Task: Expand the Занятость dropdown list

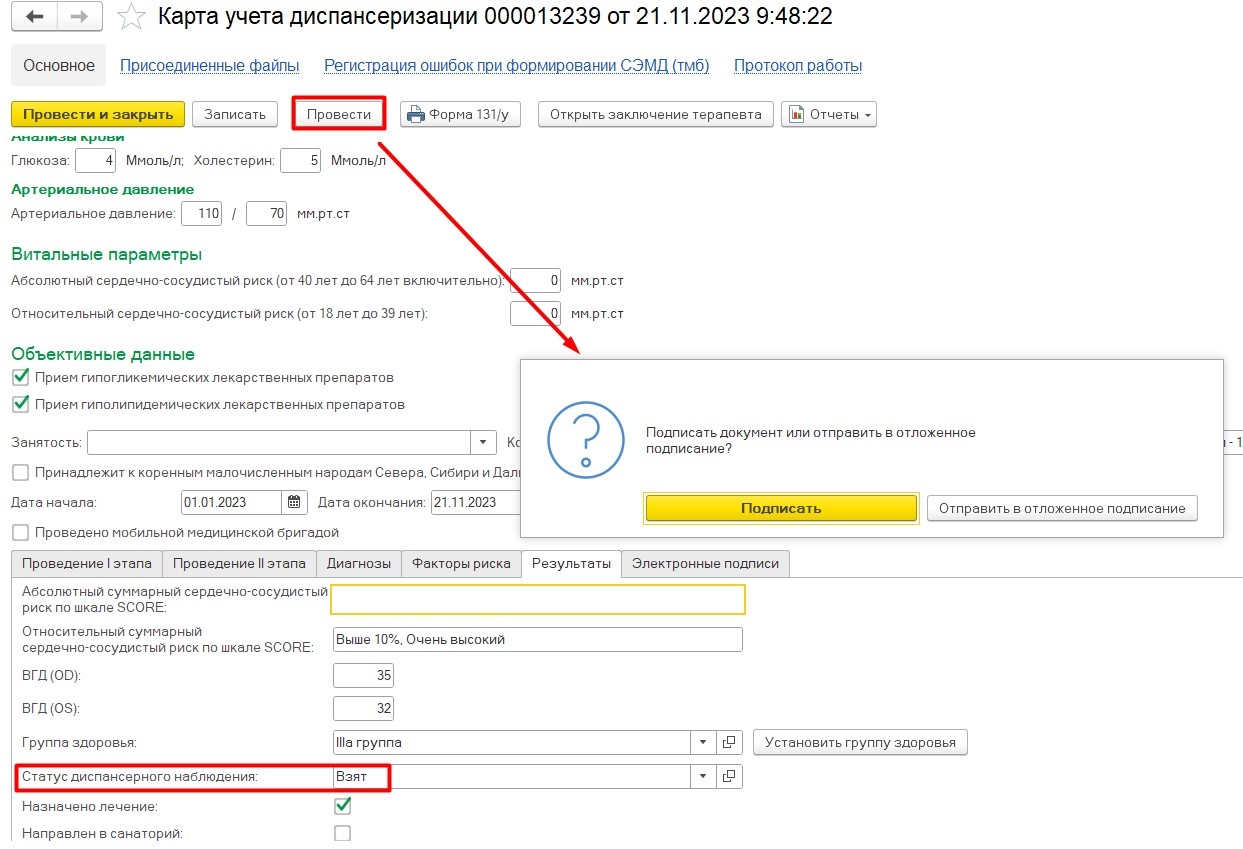Action: [x=483, y=442]
